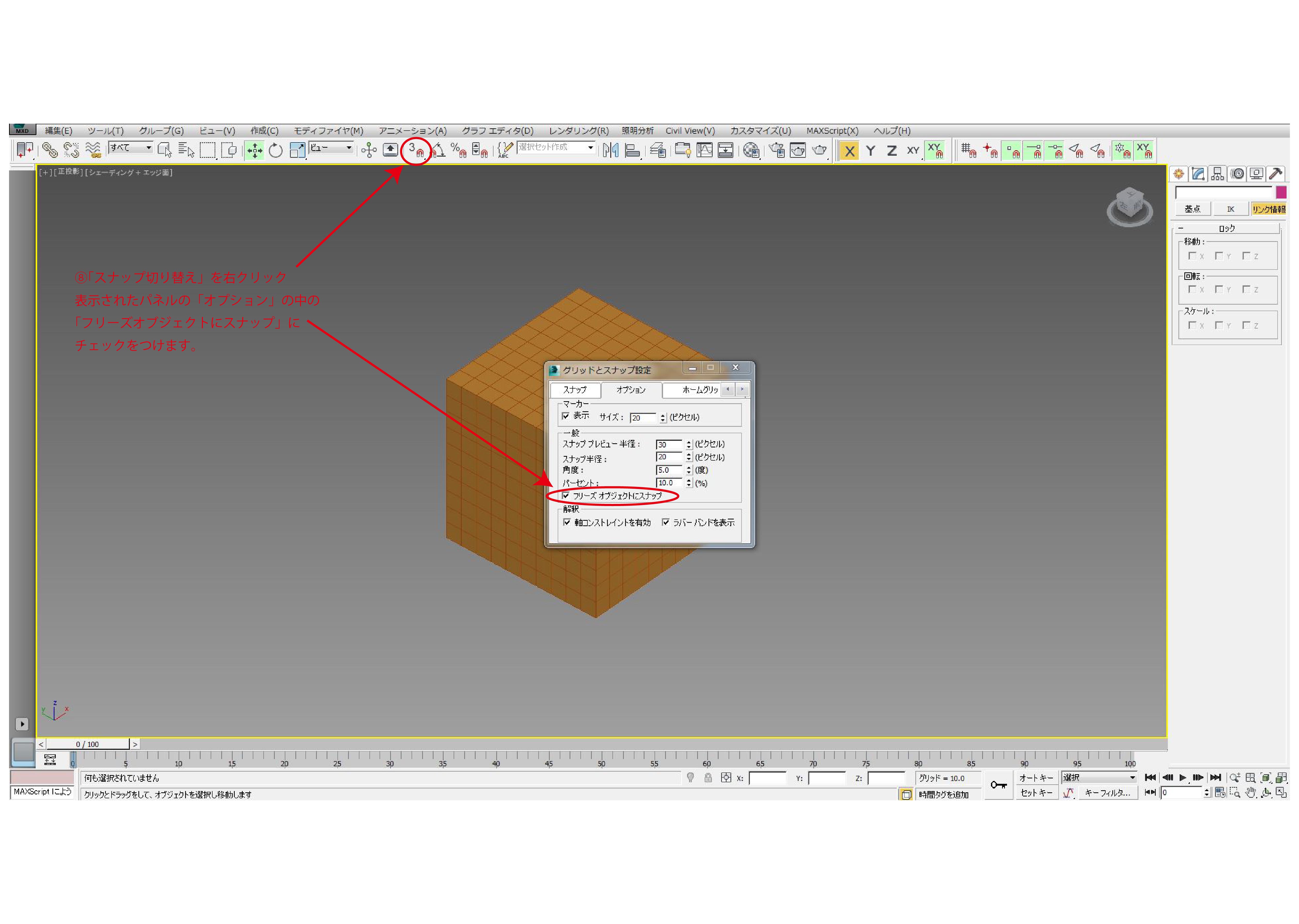Toggle ラバー バンドを表示 checkbox

pos(665,522)
